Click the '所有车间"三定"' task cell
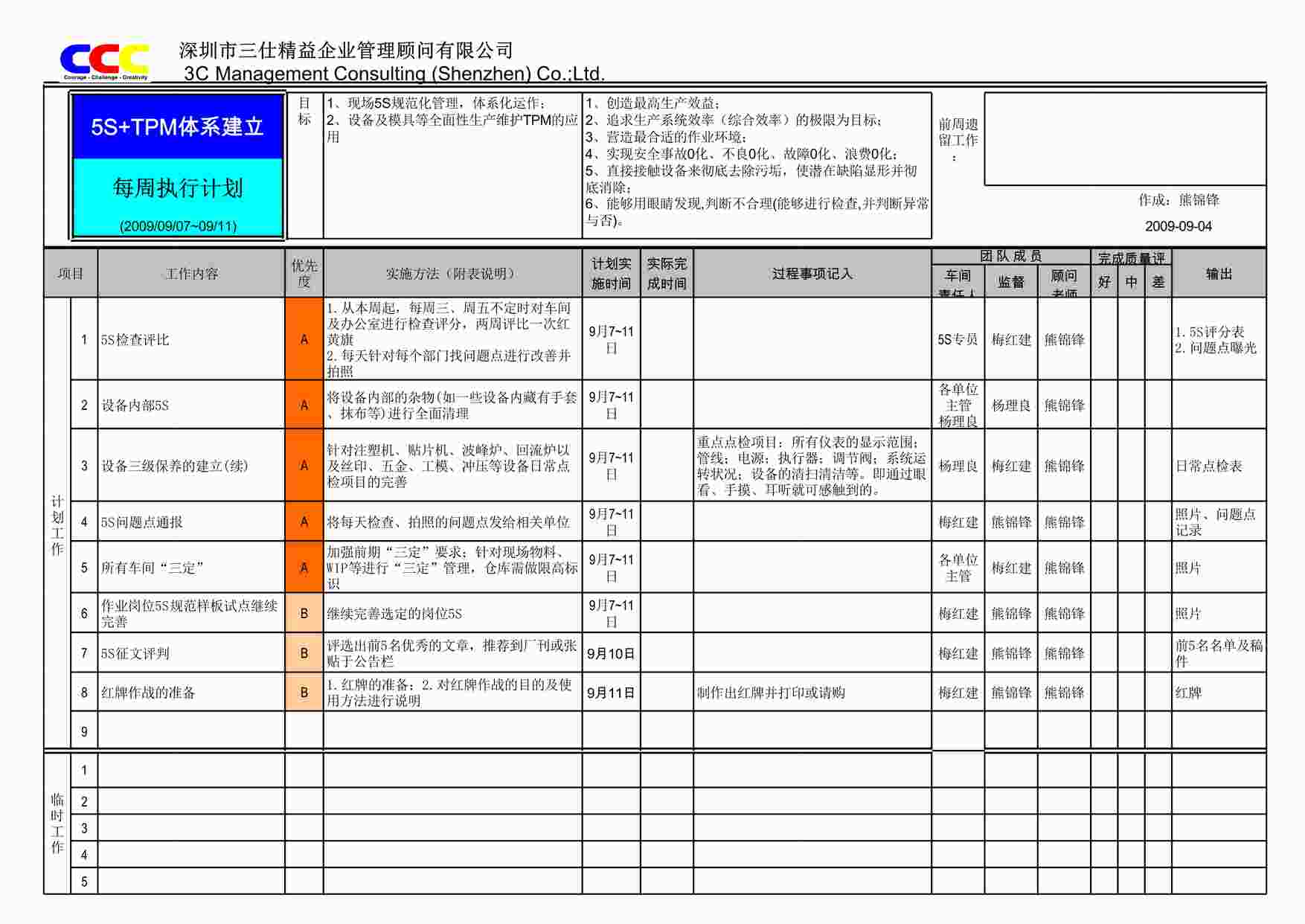The width and height of the screenshot is (1305, 924). pyautogui.click(x=191, y=568)
